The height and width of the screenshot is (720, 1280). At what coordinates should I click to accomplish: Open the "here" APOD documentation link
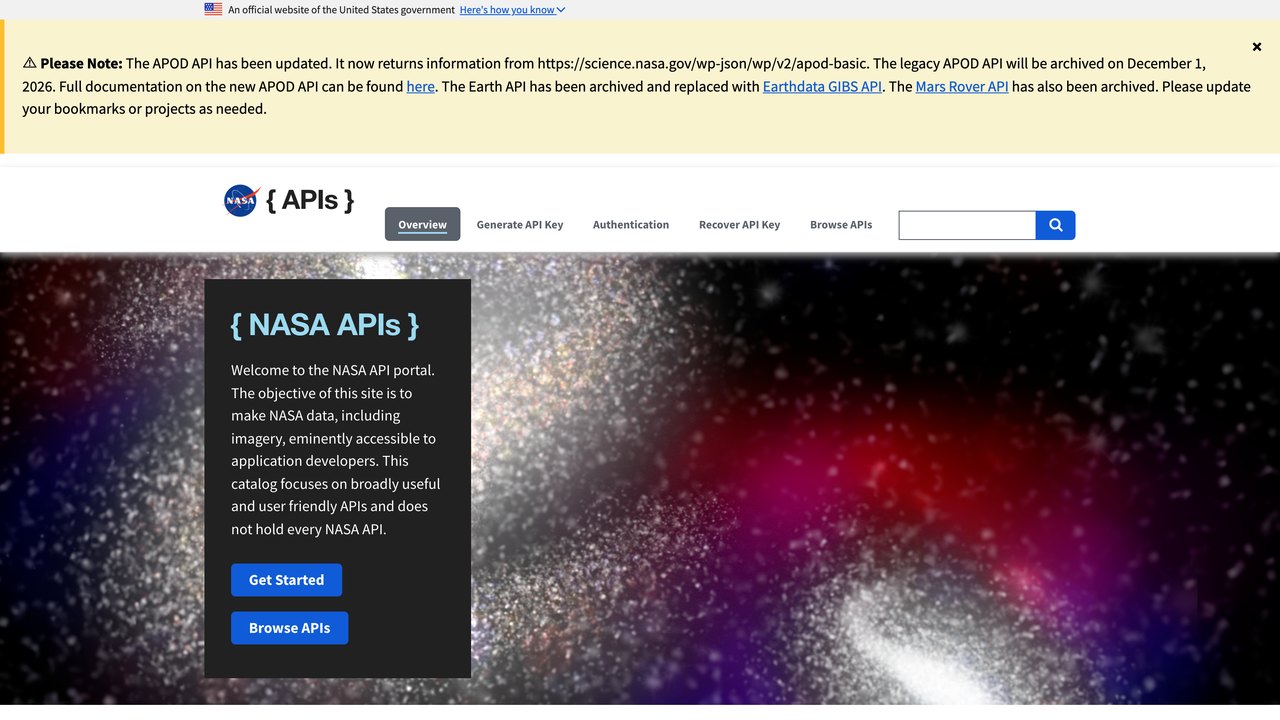[420, 86]
